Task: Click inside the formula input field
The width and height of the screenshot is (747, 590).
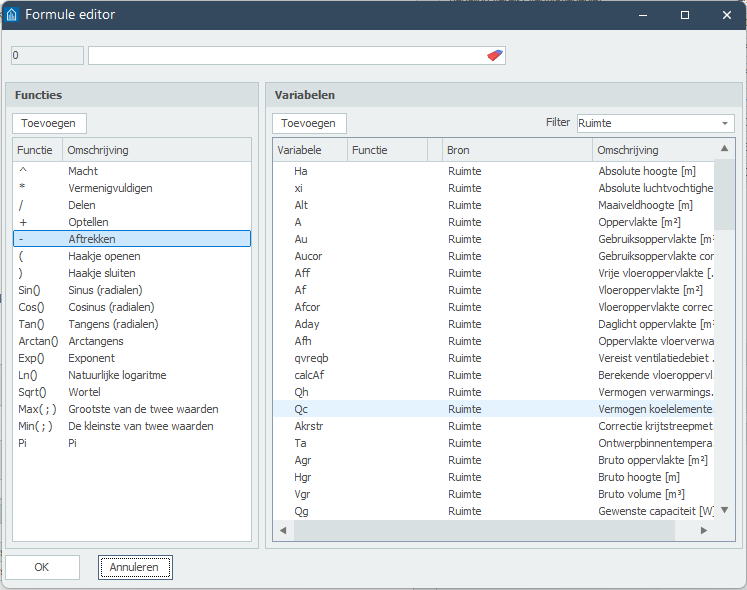Action: click(285, 55)
